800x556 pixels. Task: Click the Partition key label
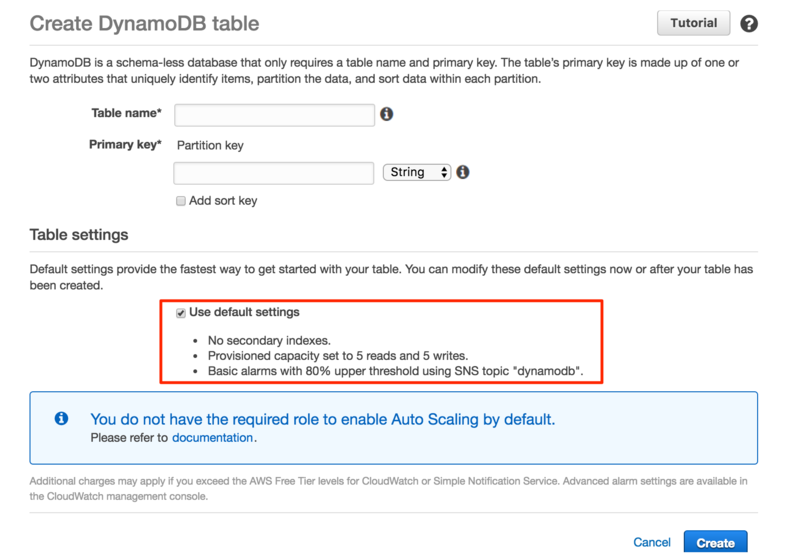point(210,145)
